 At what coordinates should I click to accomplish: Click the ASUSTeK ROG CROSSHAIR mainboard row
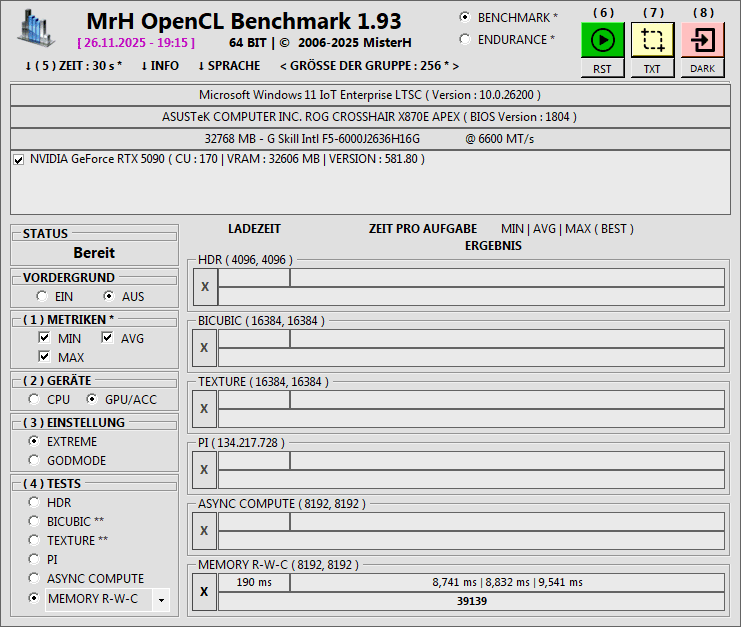click(370, 117)
